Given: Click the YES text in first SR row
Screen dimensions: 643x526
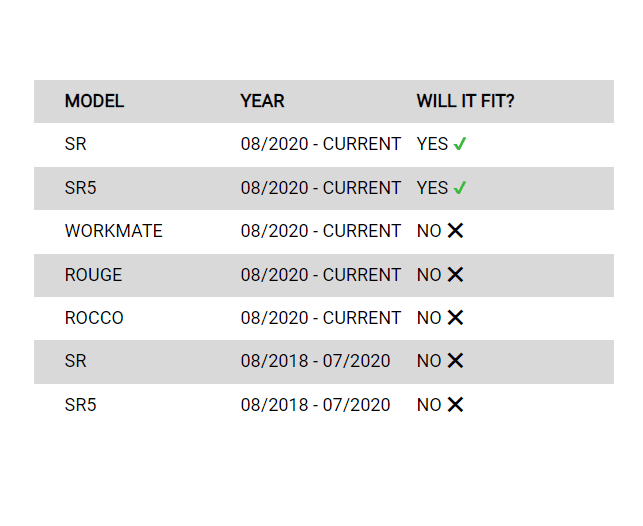Looking at the screenshot, I should point(432,144).
